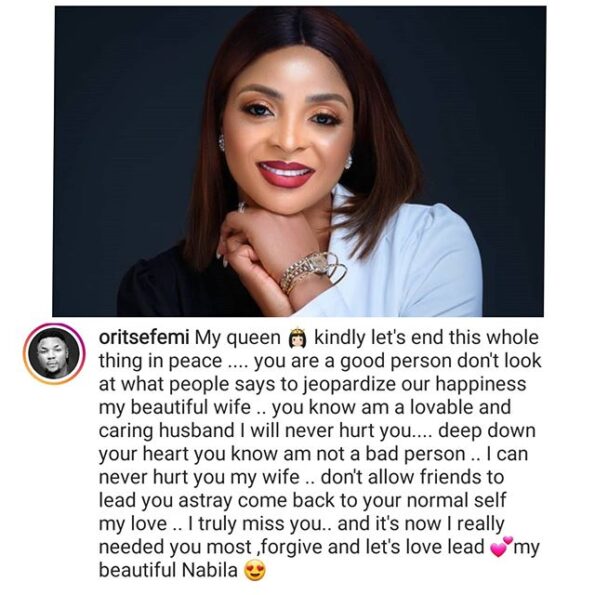Click the large portrait photo of woman
The height and width of the screenshot is (595, 595).
(299, 161)
